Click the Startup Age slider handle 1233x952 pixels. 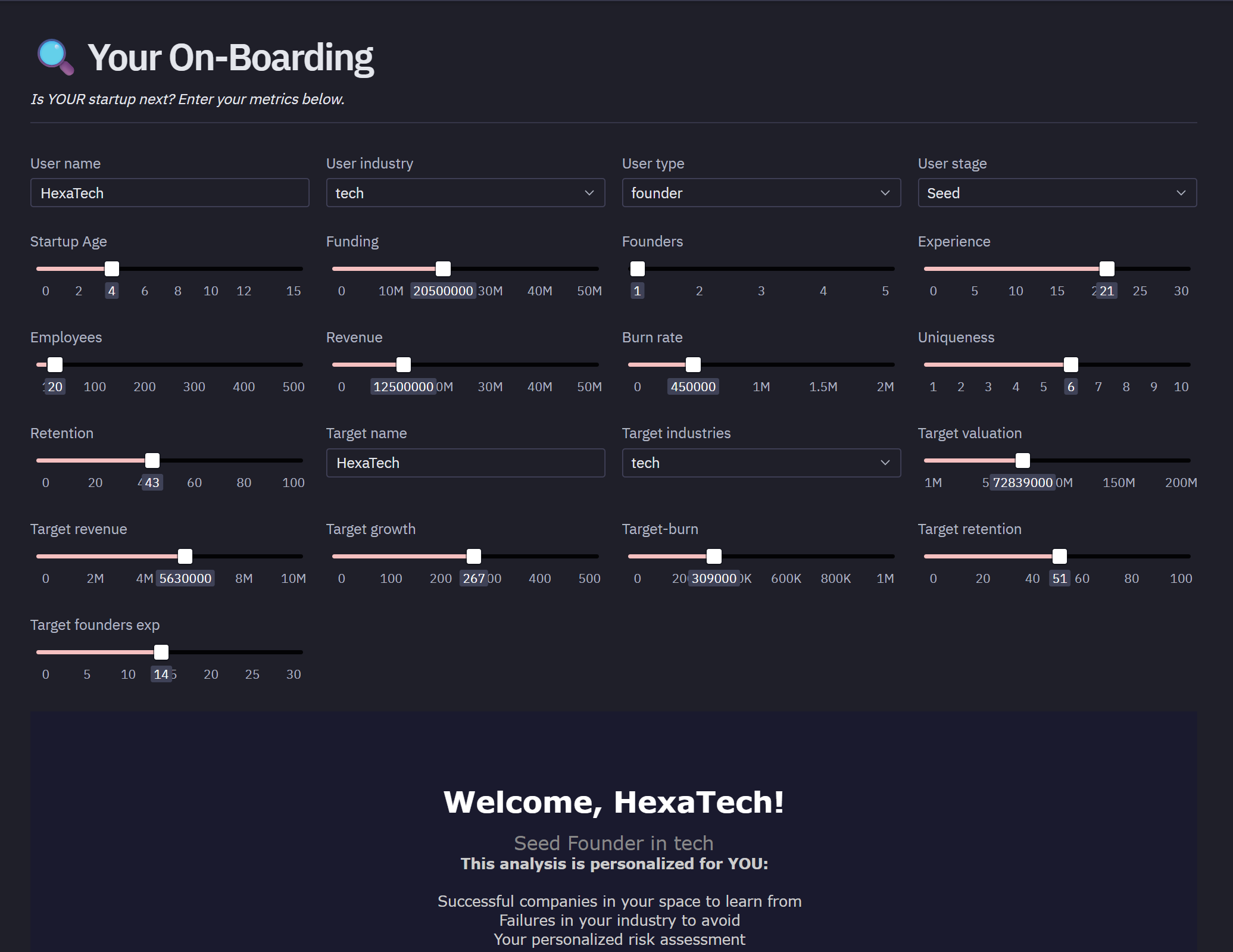112,269
